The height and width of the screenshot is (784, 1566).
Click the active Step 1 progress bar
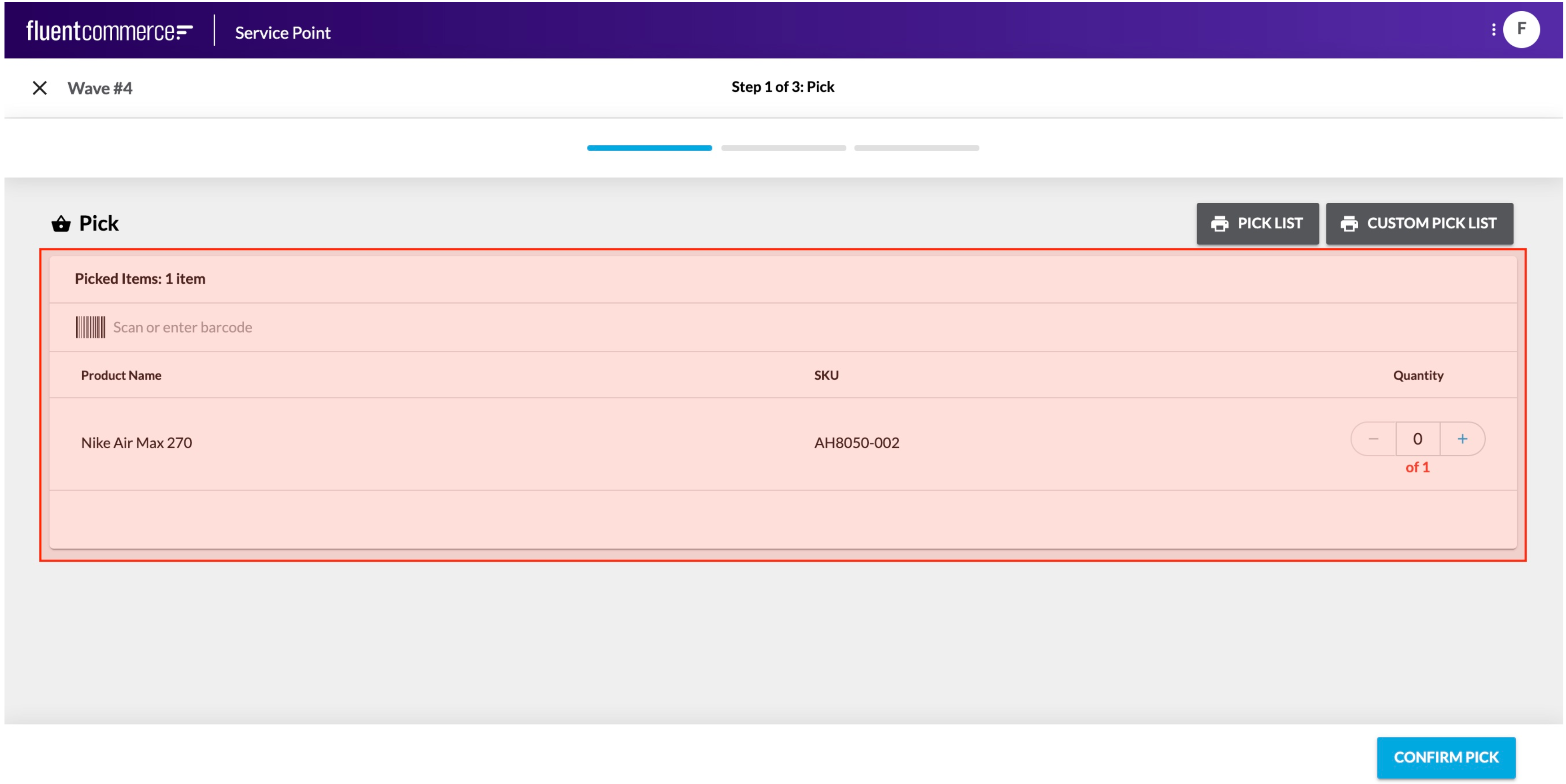649,147
